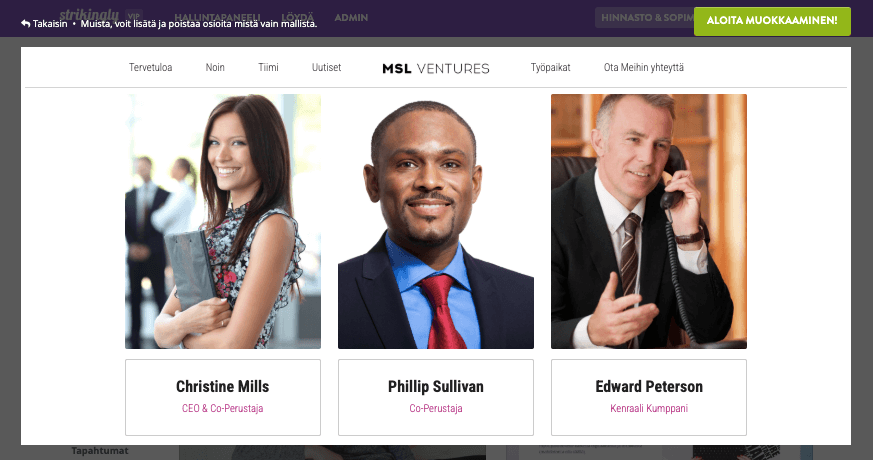The height and width of the screenshot is (460, 873).
Task: Select the Christine Mills name card
Action: [223, 397]
